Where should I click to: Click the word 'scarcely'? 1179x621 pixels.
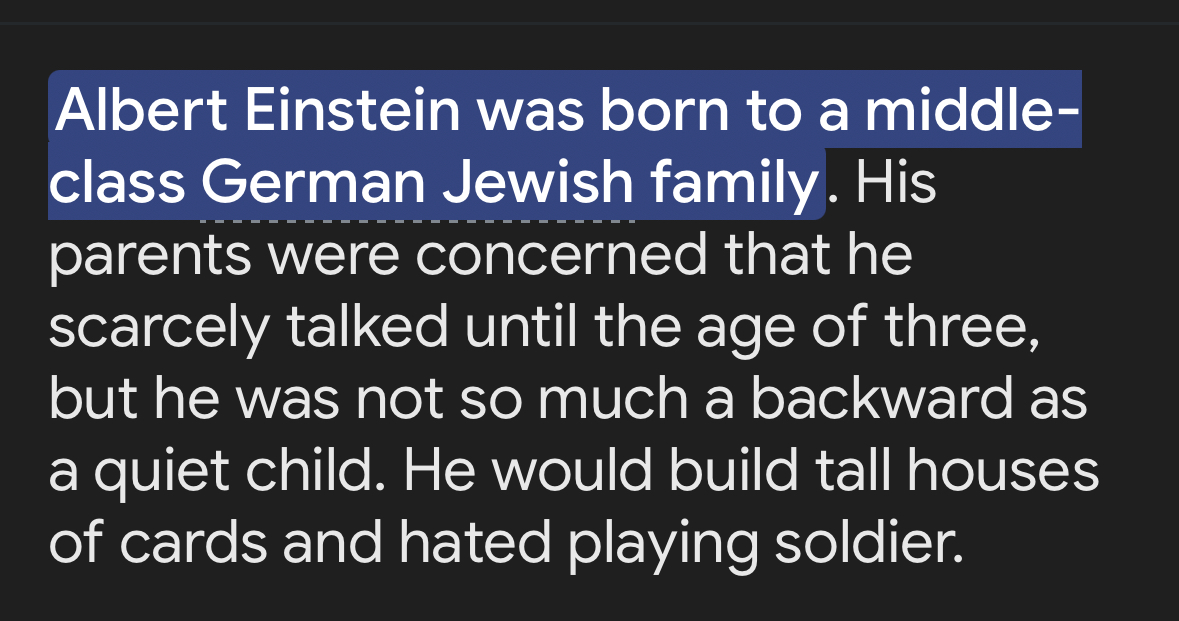(159, 329)
